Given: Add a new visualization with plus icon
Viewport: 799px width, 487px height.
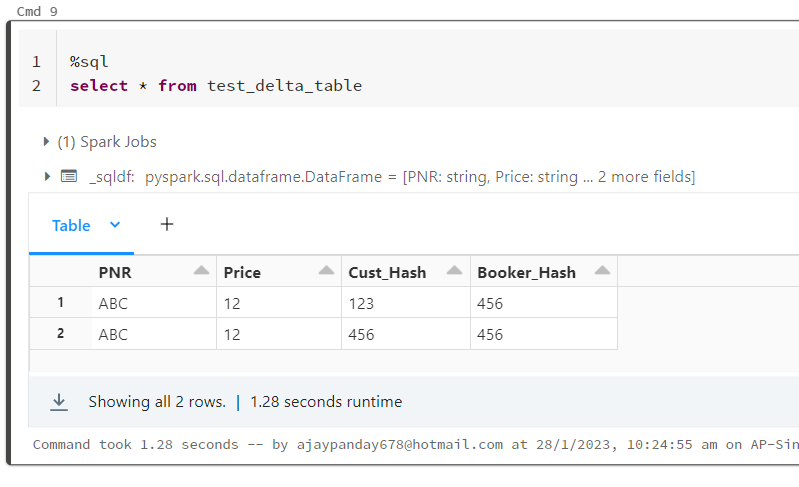Looking at the screenshot, I should (167, 225).
